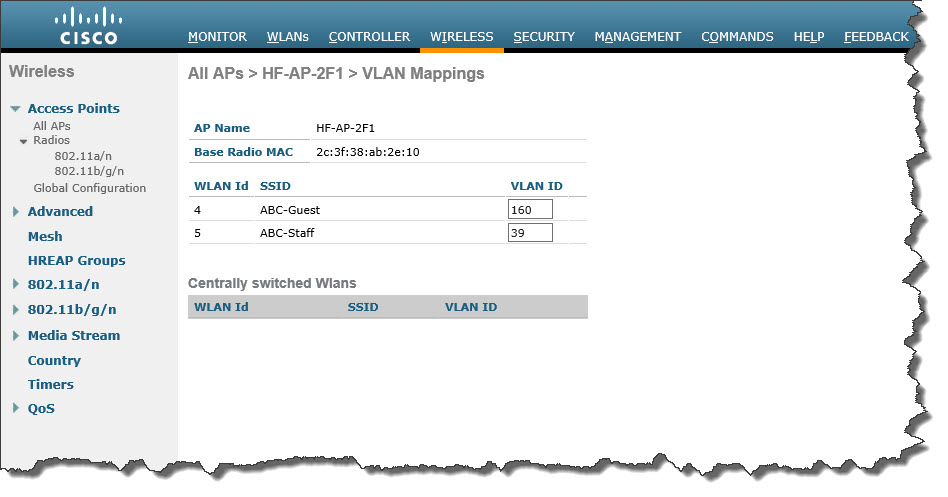This screenshot has width=948, height=497.
Task: Open the SECURITY menu
Action: (544, 37)
